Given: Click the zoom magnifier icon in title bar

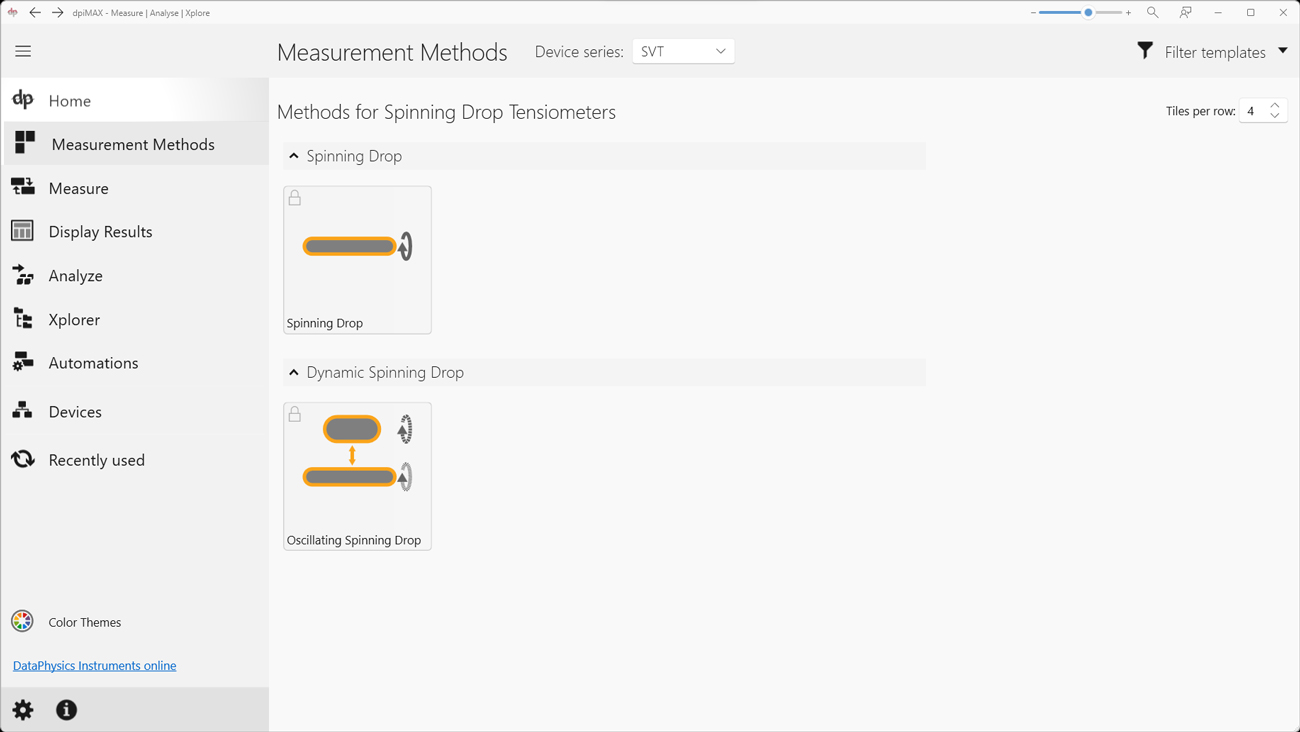Looking at the screenshot, I should tap(1152, 13).
